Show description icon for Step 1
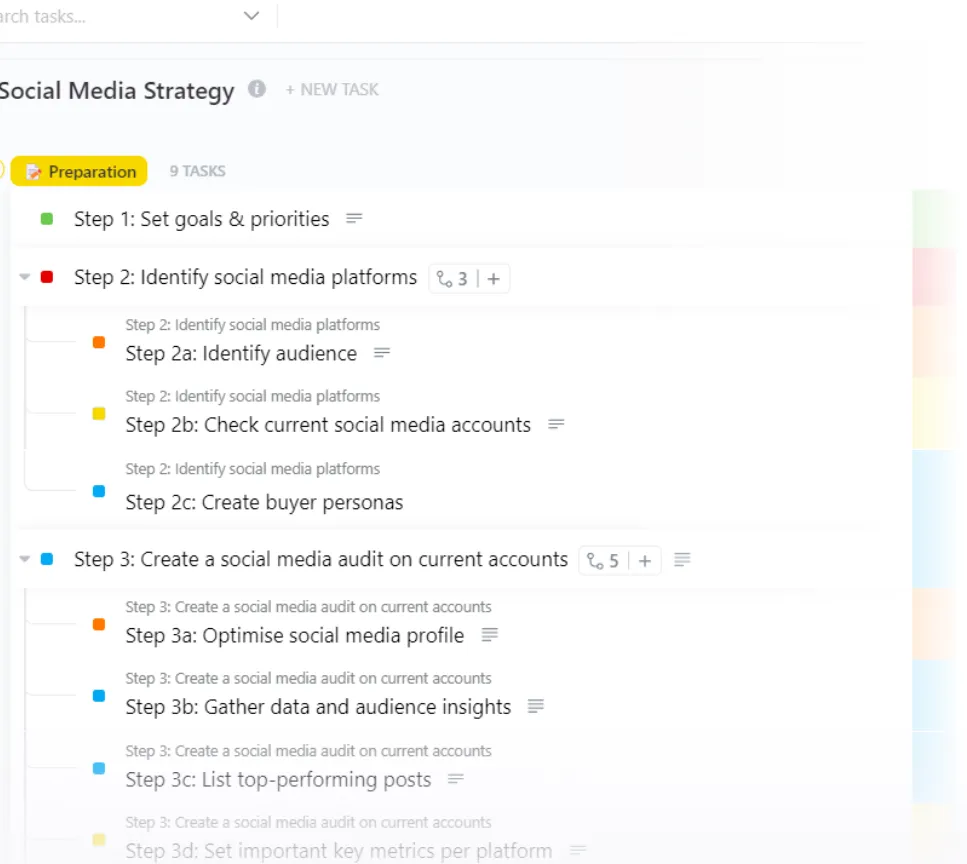The image size is (967, 864). (354, 218)
